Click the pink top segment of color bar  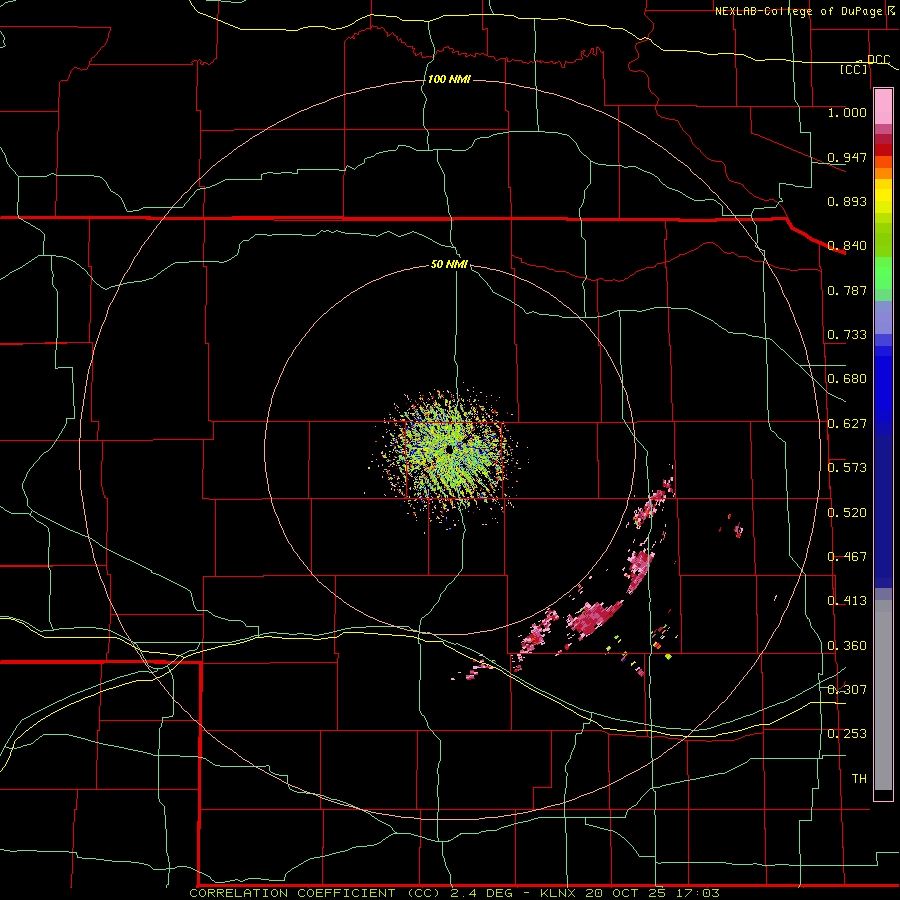[883, 106]
